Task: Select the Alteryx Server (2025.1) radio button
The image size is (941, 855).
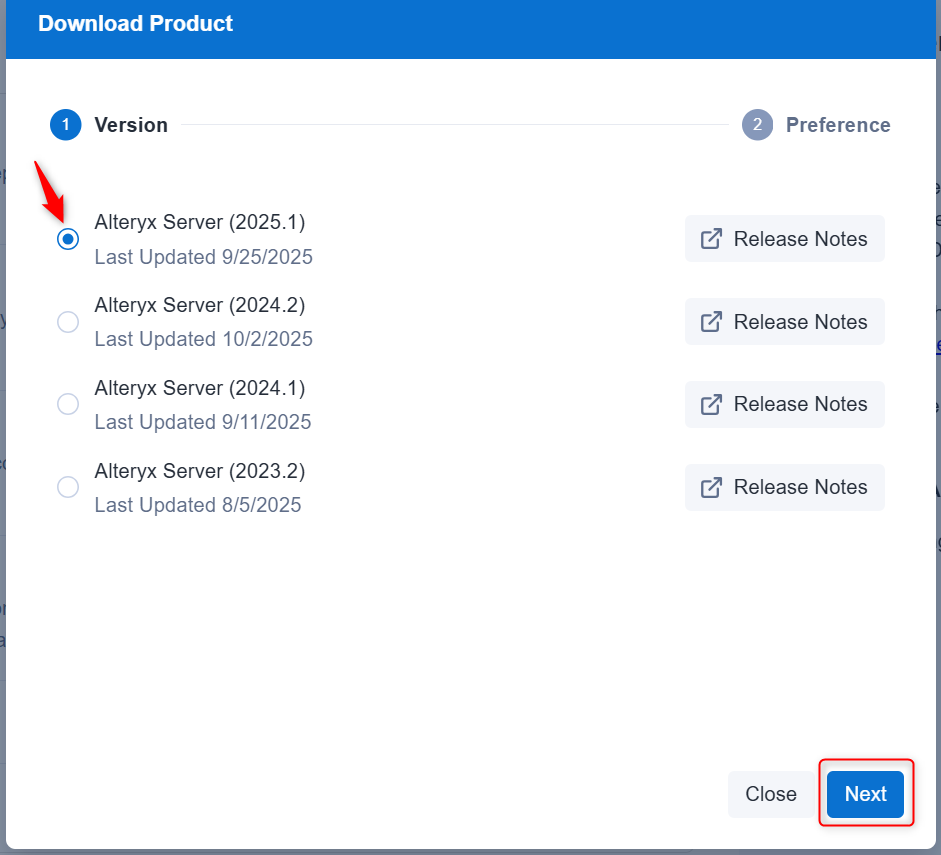Action: (68, 239)
